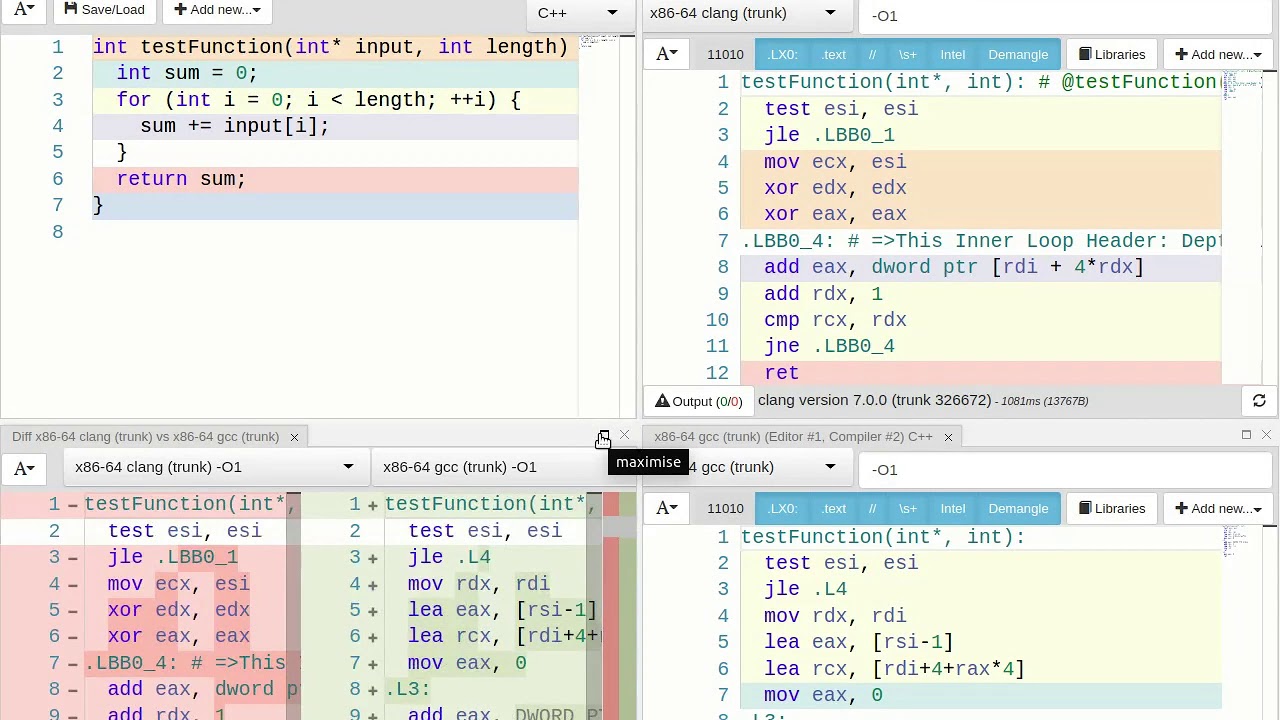This screenshot has height=720, width=1280.
Task: Click clang asm line 'jne .LBB0_4'
Action: tap(829, 346)
